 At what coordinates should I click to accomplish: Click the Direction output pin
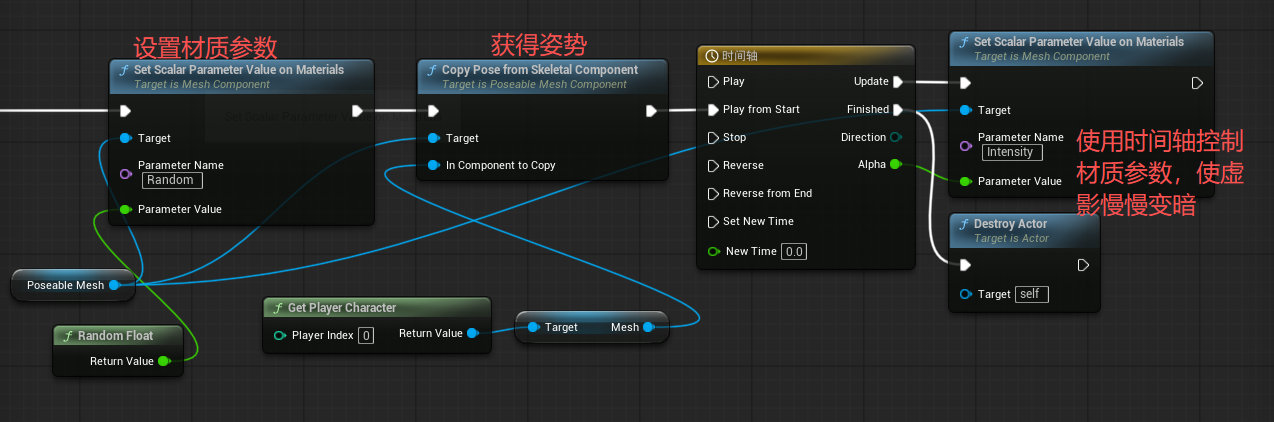coord(896,137)
